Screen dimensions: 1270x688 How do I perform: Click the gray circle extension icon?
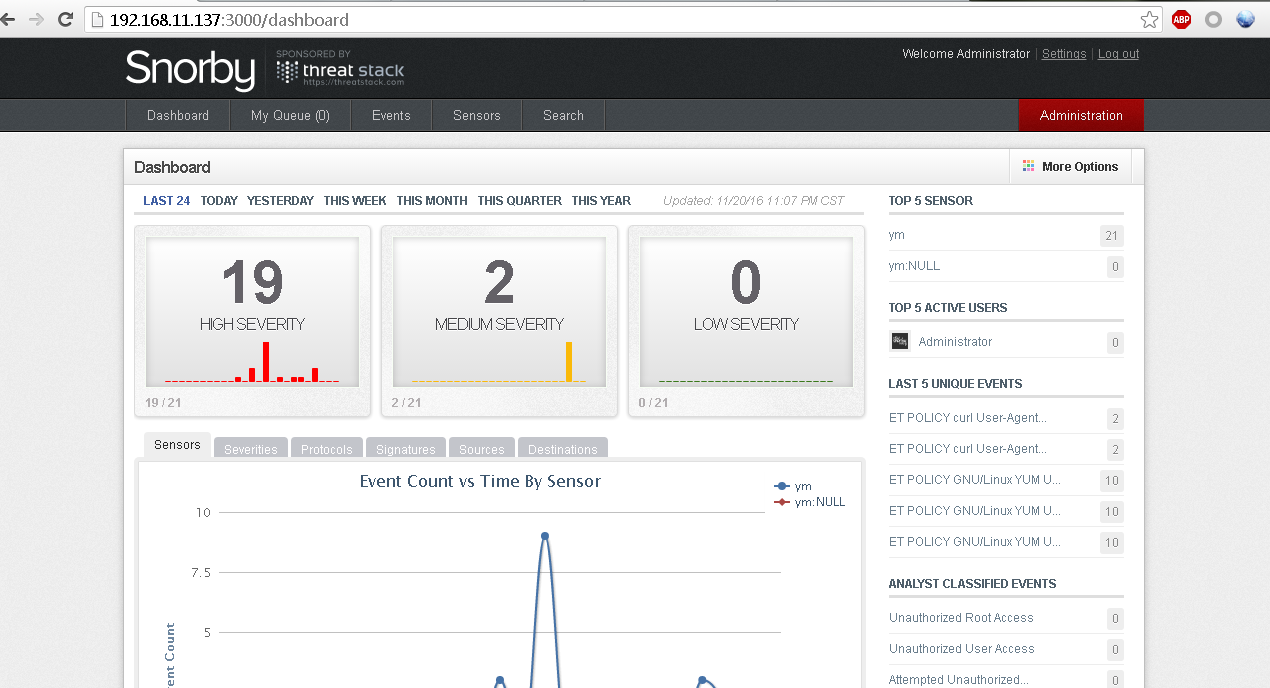click(x=1213, y=19)
